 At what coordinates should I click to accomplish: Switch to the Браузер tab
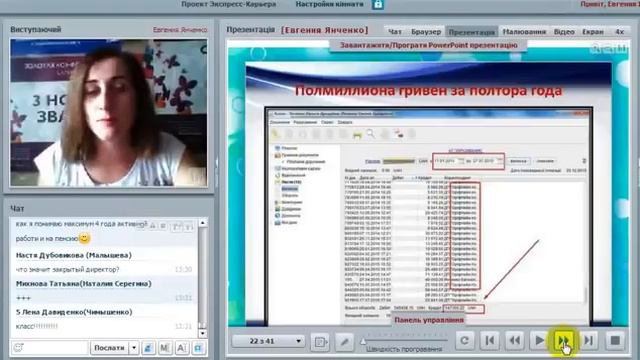point(426,31)
